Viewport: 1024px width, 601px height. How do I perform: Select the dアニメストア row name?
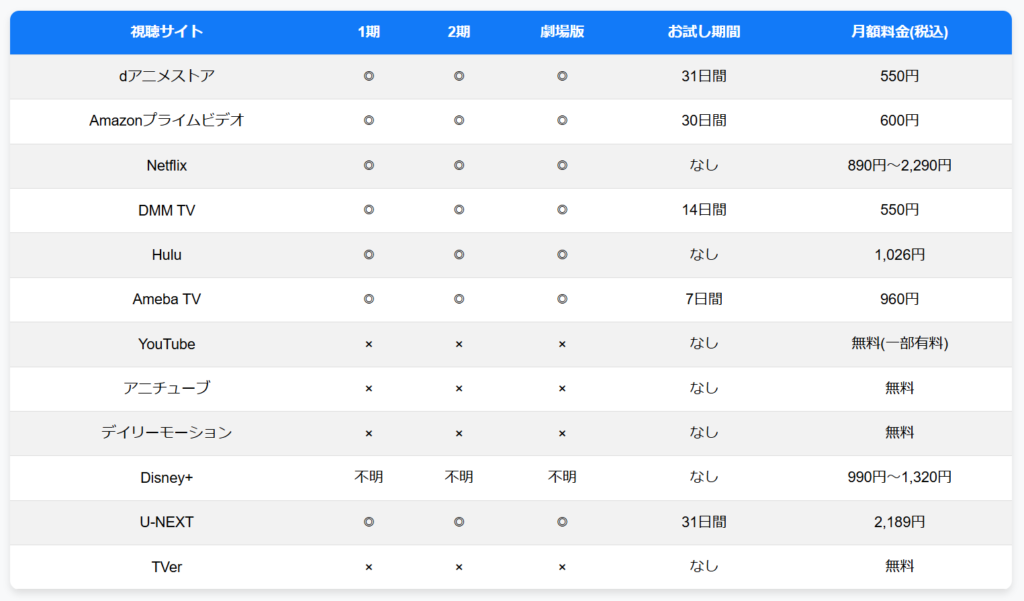pyautogui.click(x=167, y=76)
